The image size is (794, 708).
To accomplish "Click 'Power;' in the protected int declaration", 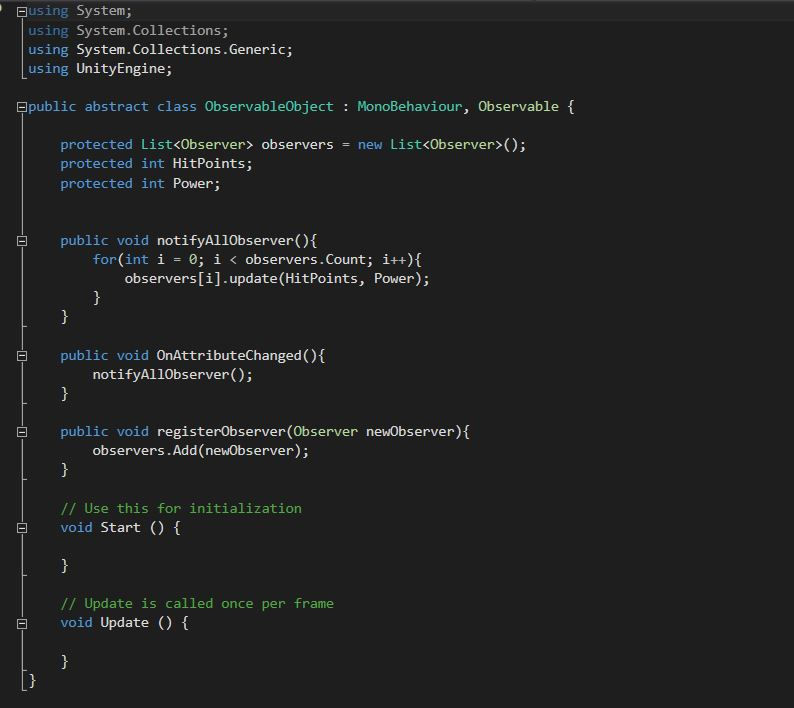I will click(x=196, y=183).
